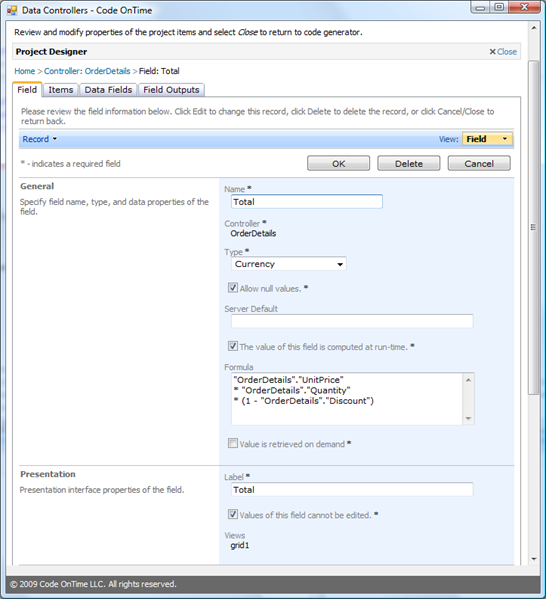Click the page scrollbar down arrow
546x599 pixels.
pos(534,559)
